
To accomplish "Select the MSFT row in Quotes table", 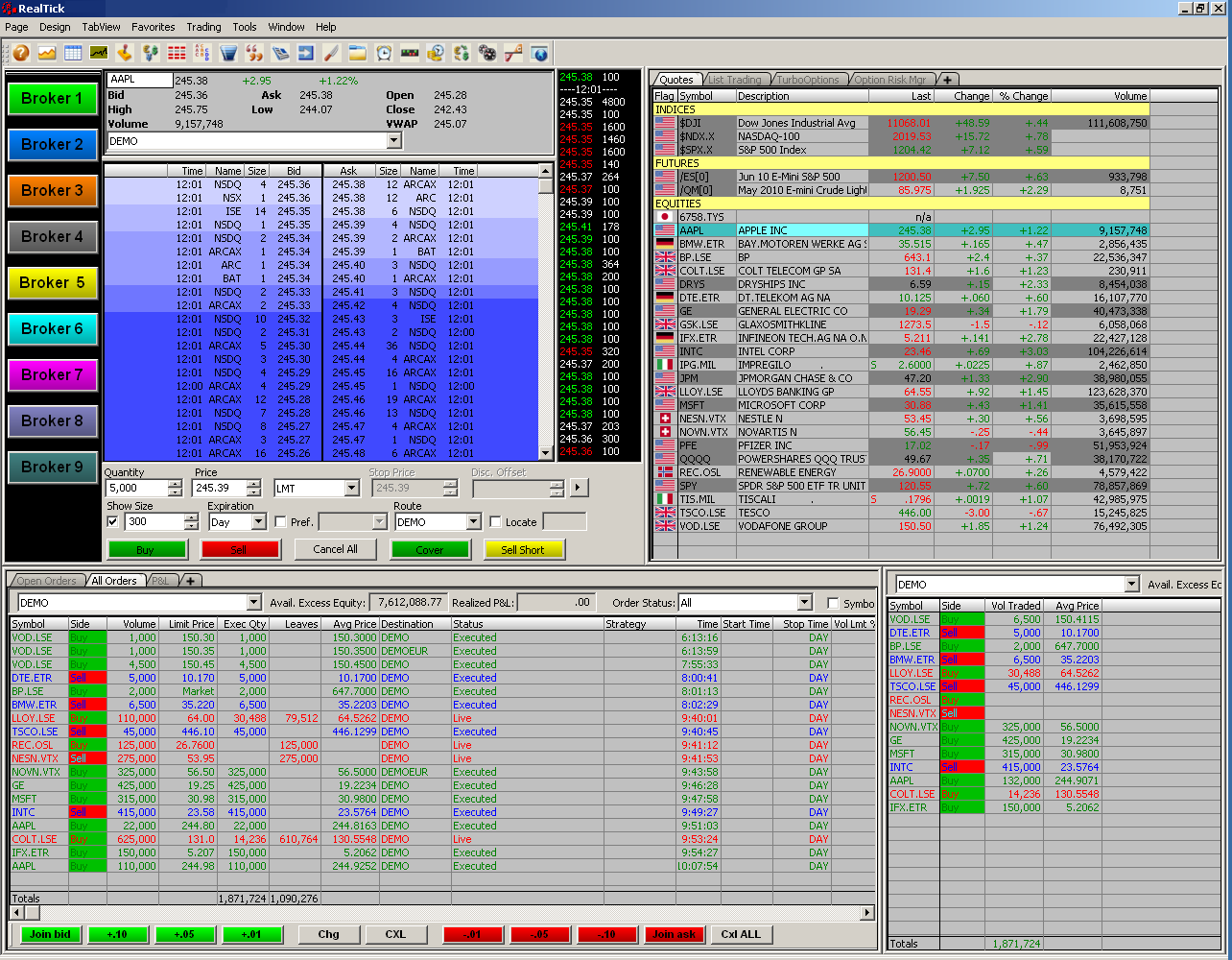I will [900, 405].
